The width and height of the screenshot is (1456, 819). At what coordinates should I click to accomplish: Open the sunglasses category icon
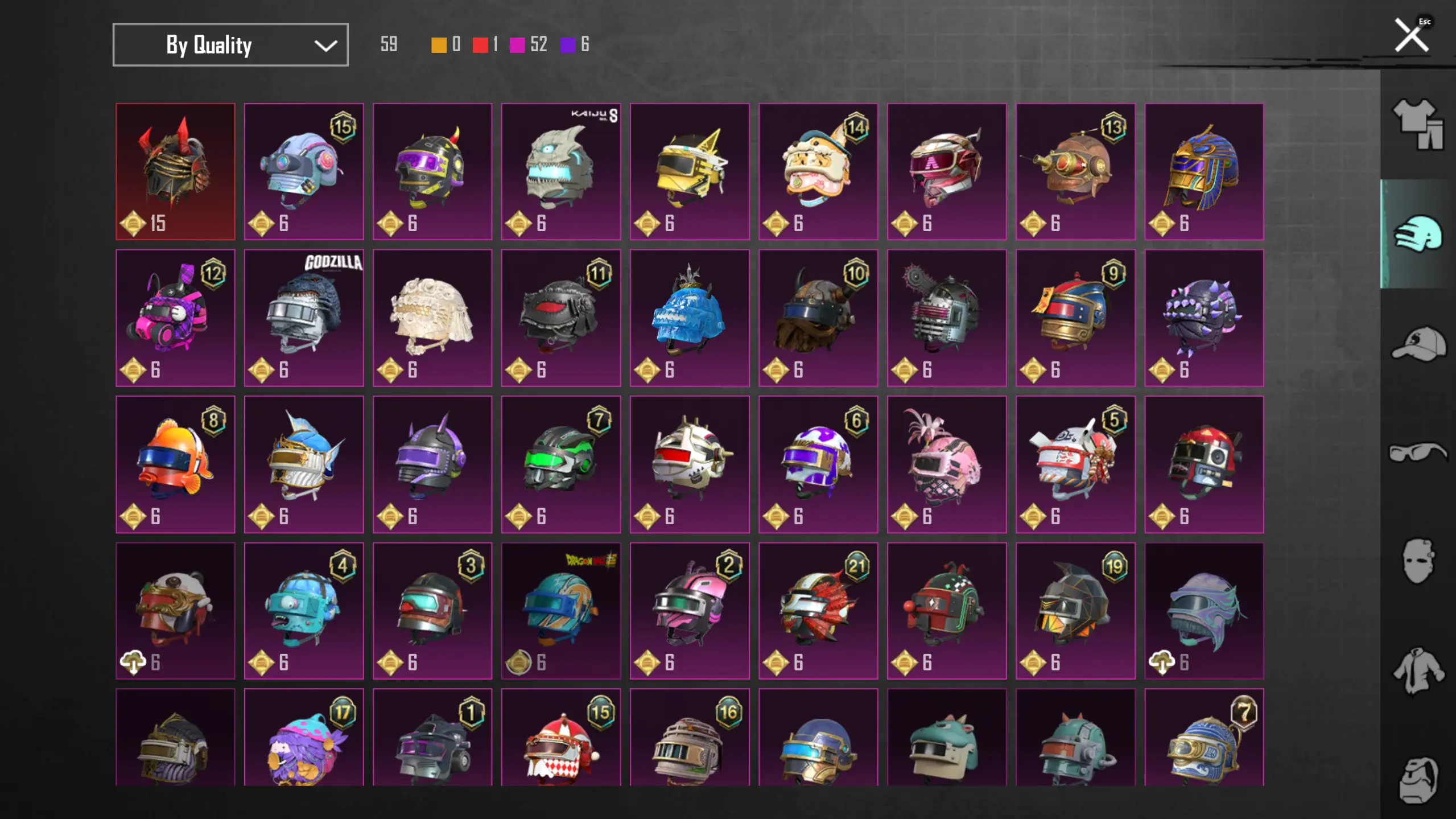pyautogui.click(x=1418, y=452)
